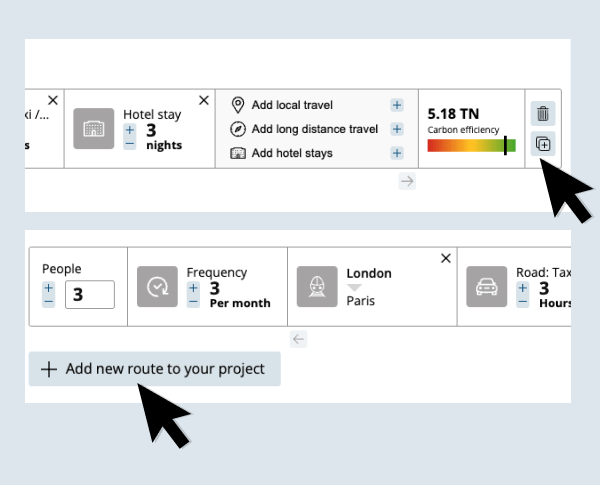Decrease frequency per month
Viewport: 600px width, 485px height.
pyautogui.click(x=193, y=302)
